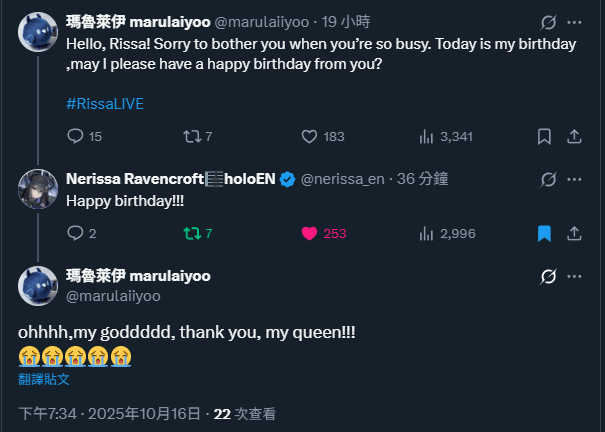View analytics showing 2,996 views
Viewport: 605px width, 432px height.
click(x=426, y=233)
